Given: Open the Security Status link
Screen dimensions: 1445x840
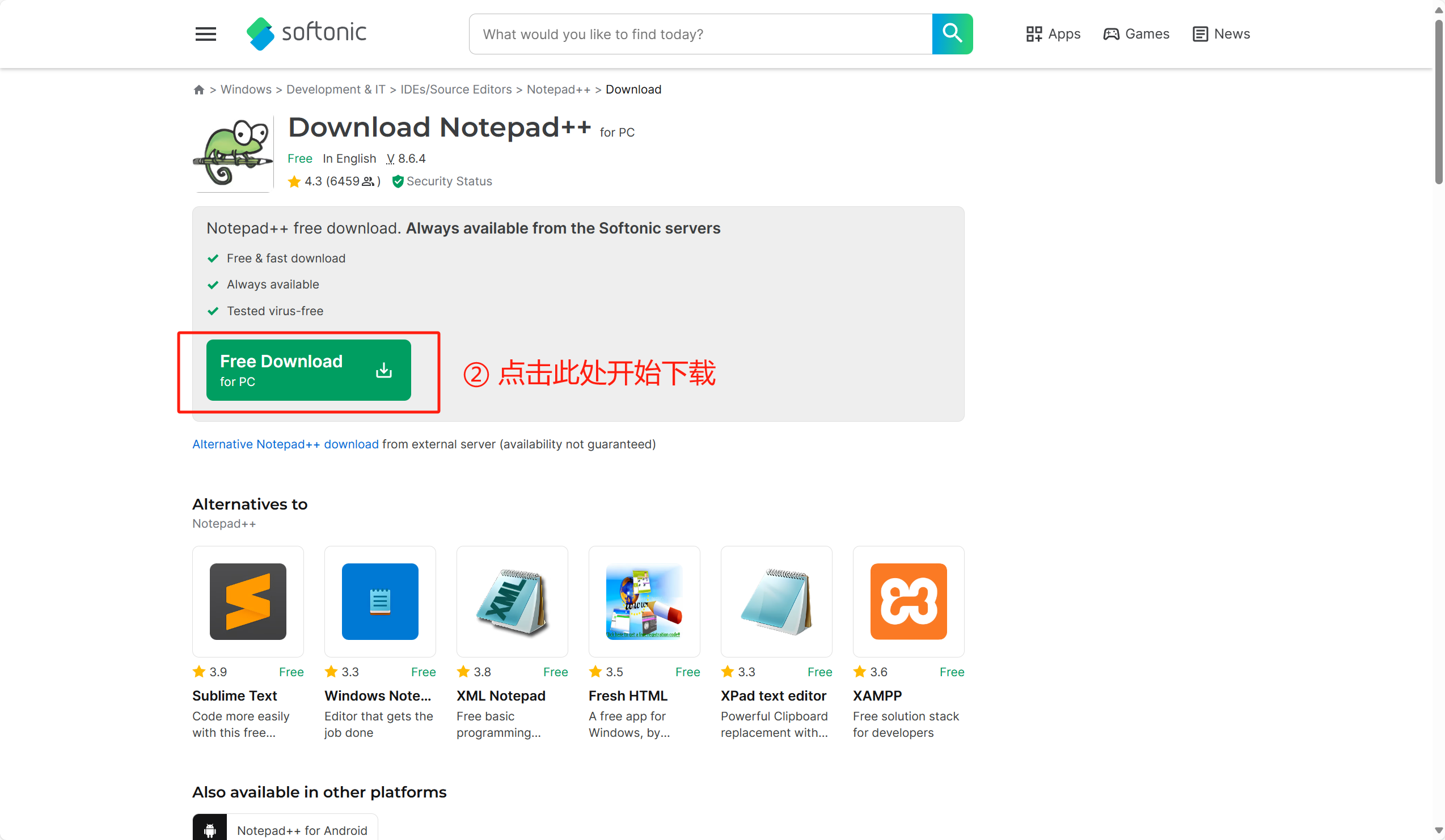Looking at the screenshot, I should pos(442,181).
